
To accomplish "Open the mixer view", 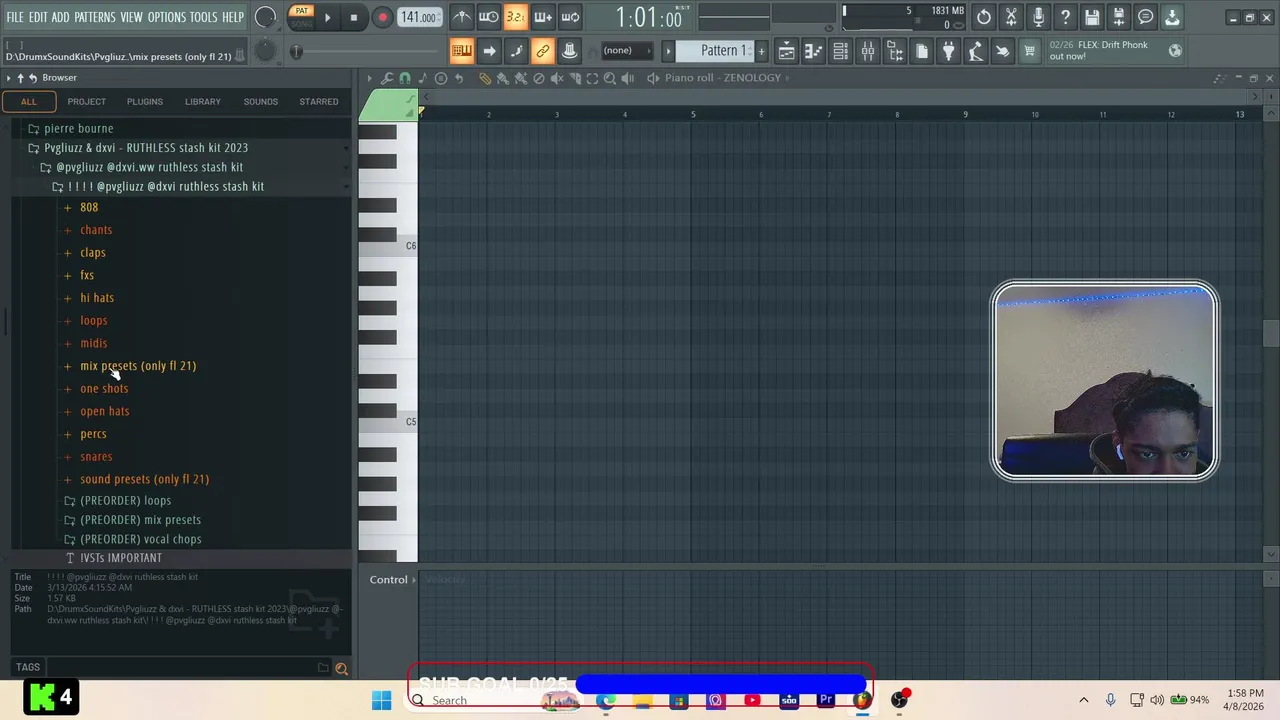I will [x=868, y=51].
